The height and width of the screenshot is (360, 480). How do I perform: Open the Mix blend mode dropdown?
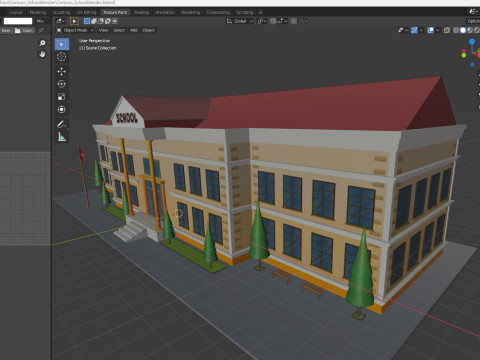point(41,21)
